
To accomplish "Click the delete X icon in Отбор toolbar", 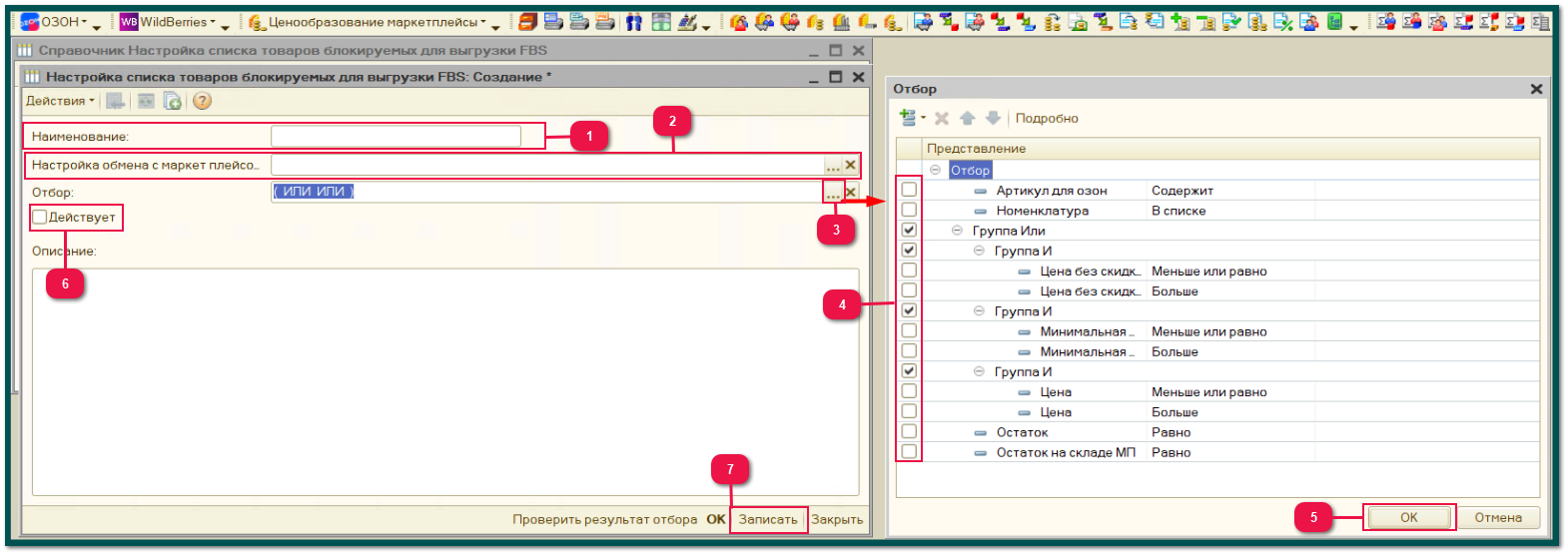I will coord(942,118).
